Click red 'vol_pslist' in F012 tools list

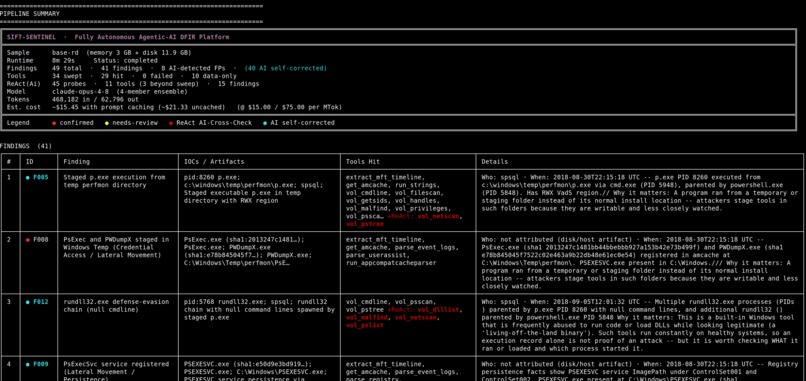(x=365, y=325)
